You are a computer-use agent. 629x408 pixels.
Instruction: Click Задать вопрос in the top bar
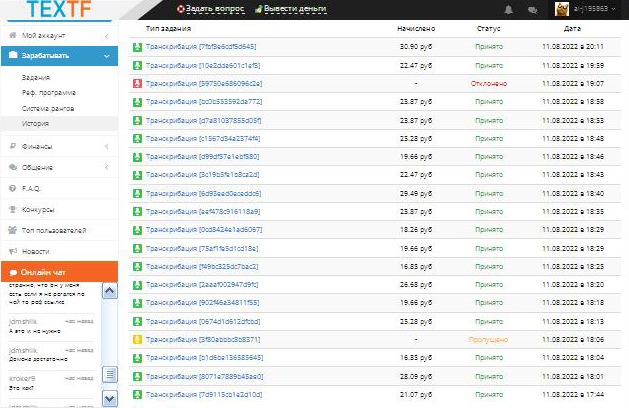point(207,9)
